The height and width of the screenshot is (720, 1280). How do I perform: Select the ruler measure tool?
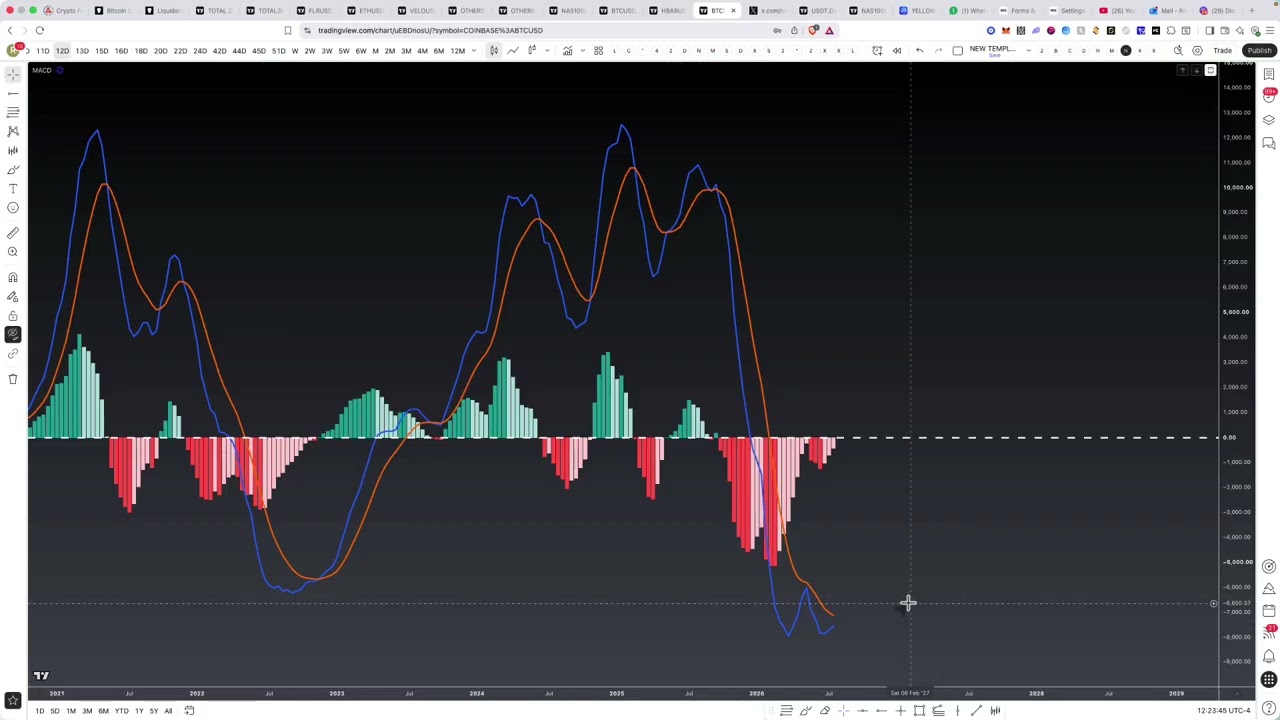pos(13,233)
